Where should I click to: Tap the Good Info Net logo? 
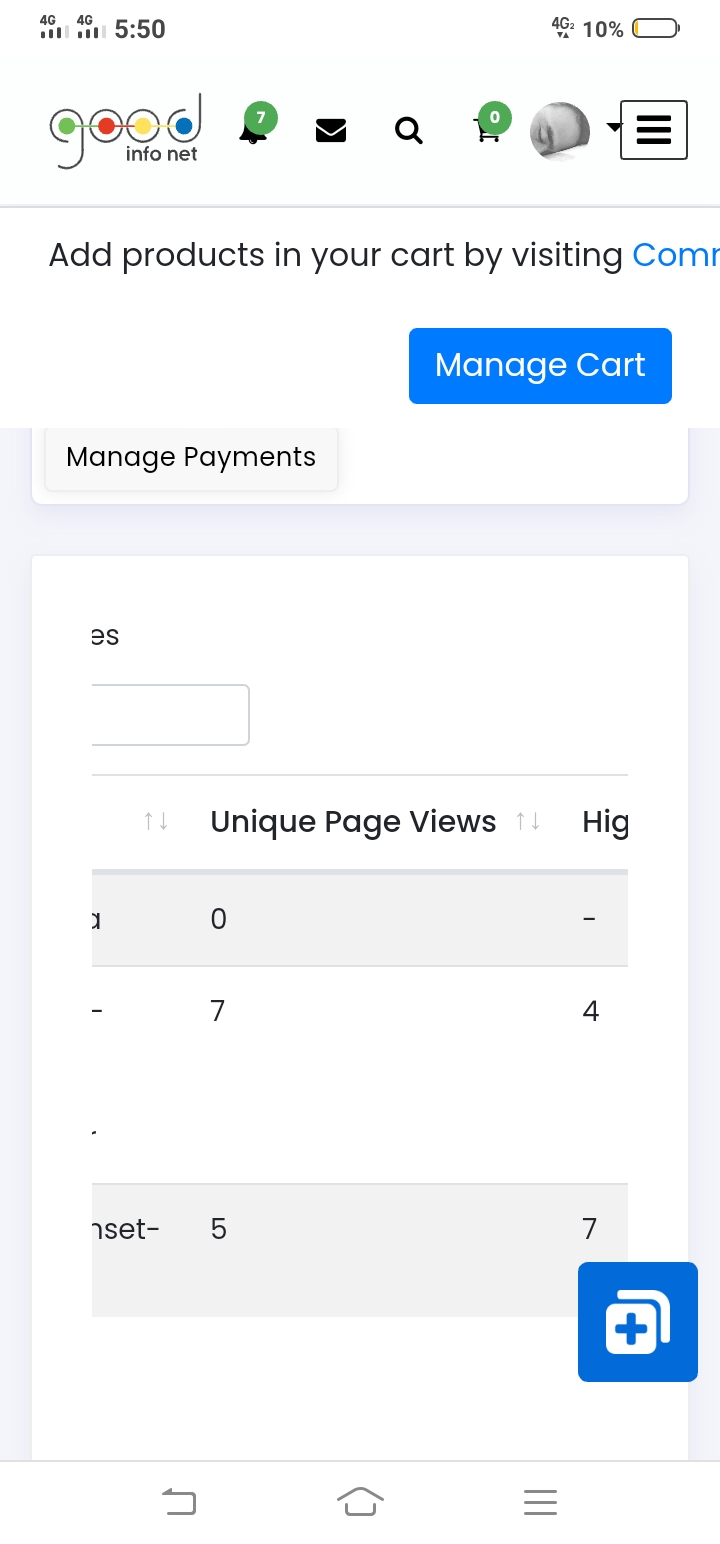(x=126, y=131)
